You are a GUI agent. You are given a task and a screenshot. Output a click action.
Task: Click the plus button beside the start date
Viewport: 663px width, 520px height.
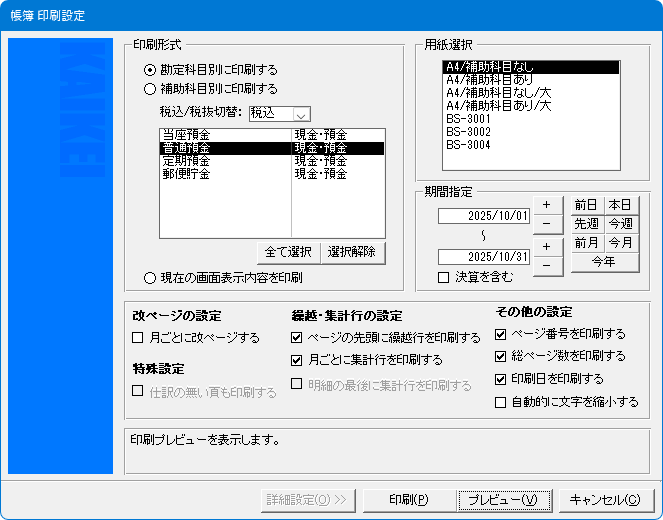547,205
